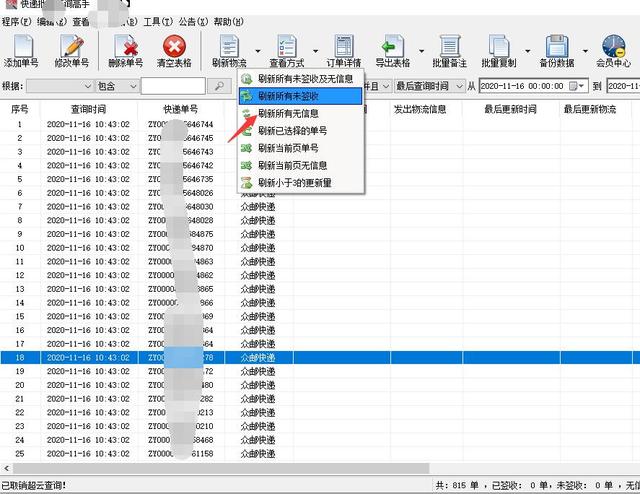Open calendar picker in start date field
Viewport: 640px width, 494px height.
[x=577, y=86]
